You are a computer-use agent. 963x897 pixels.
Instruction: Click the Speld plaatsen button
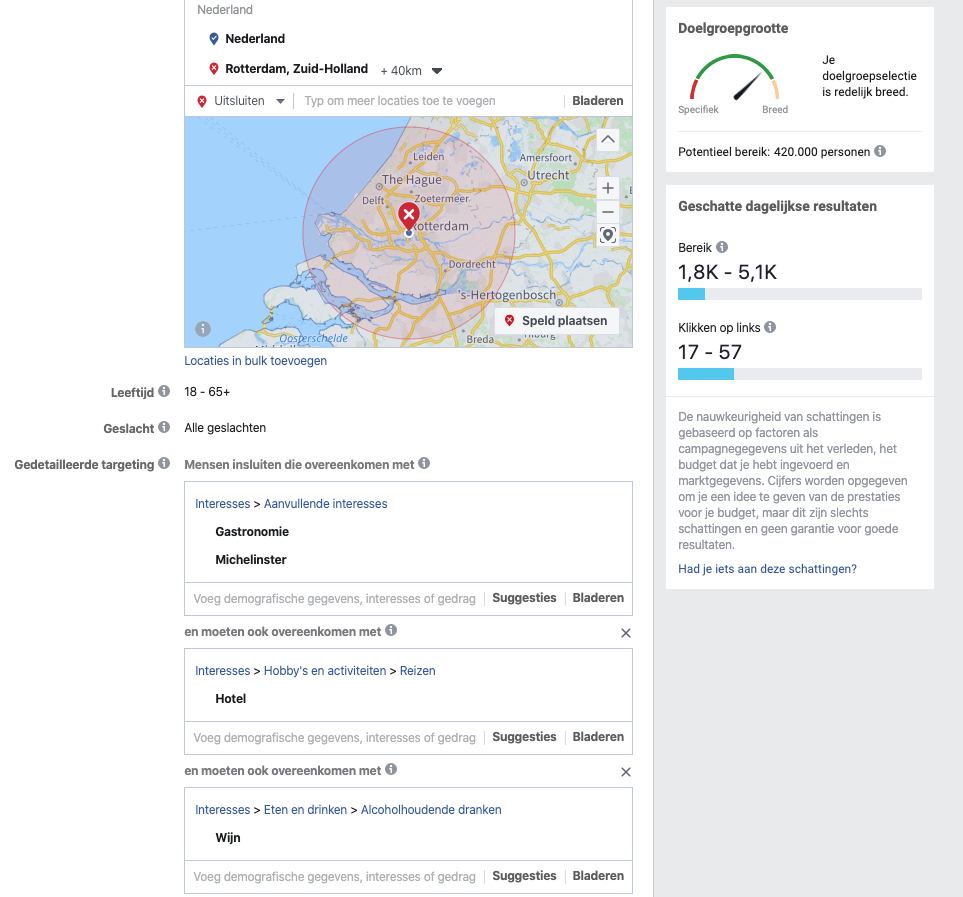556,320
